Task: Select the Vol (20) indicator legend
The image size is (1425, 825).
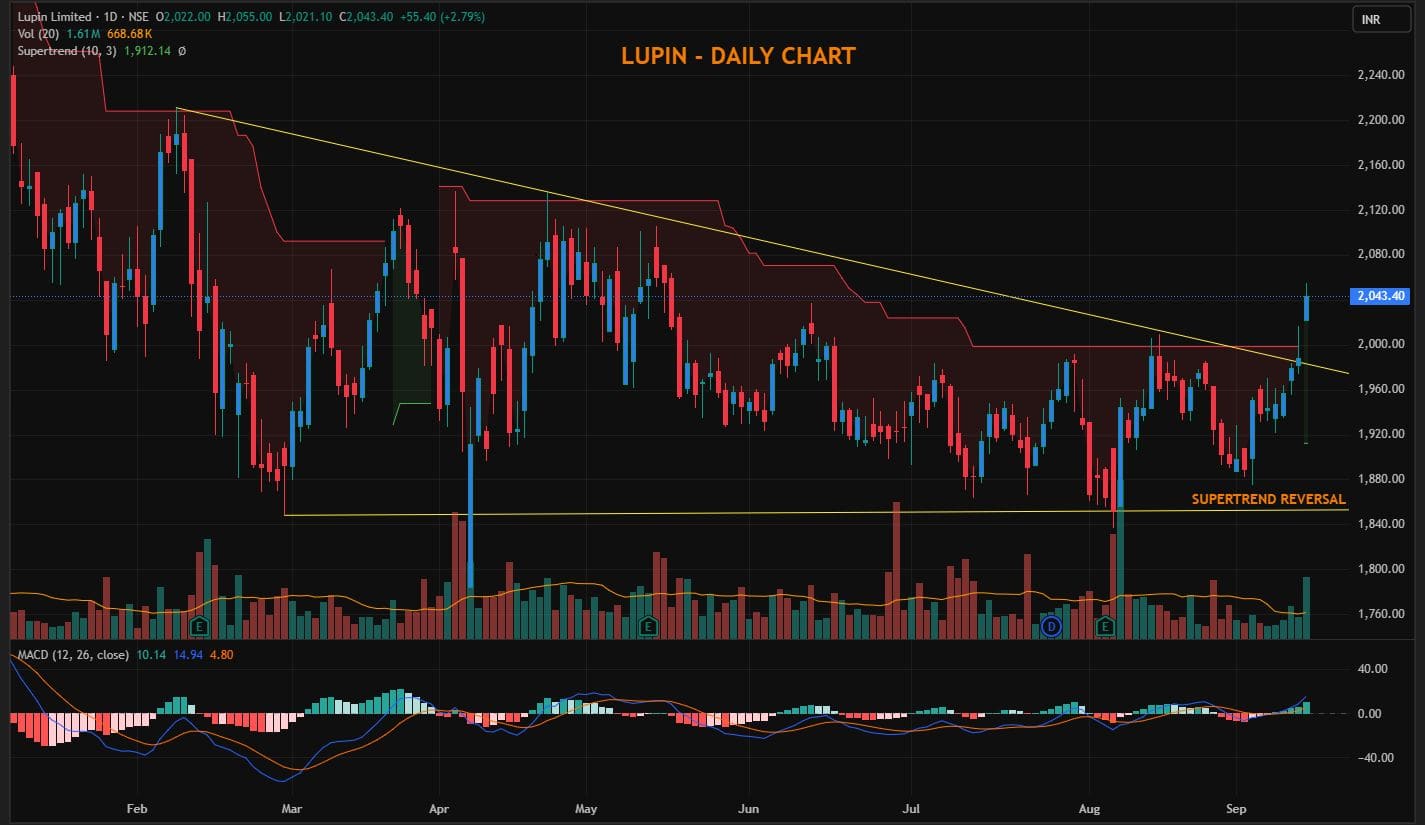Action: [38, 34]
